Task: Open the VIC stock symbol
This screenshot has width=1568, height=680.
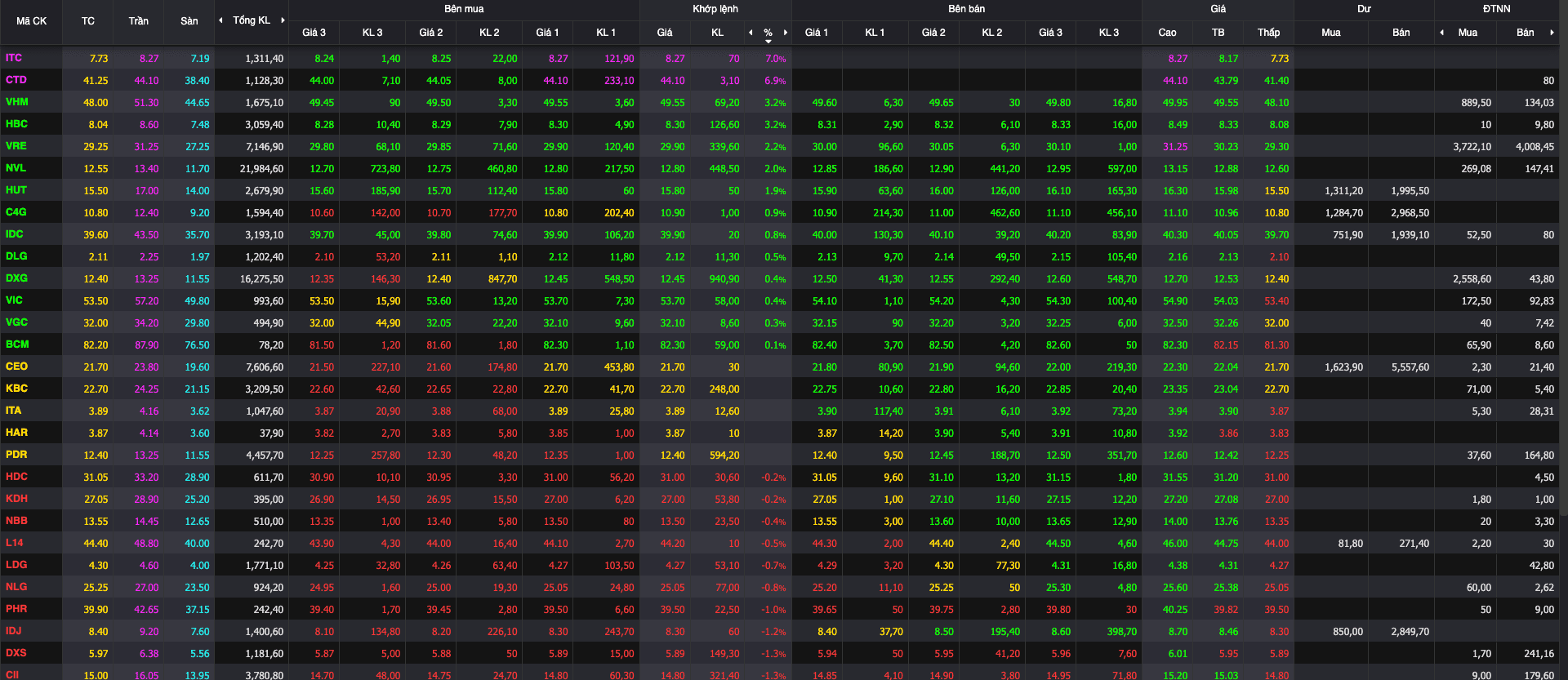Action: 14,300
